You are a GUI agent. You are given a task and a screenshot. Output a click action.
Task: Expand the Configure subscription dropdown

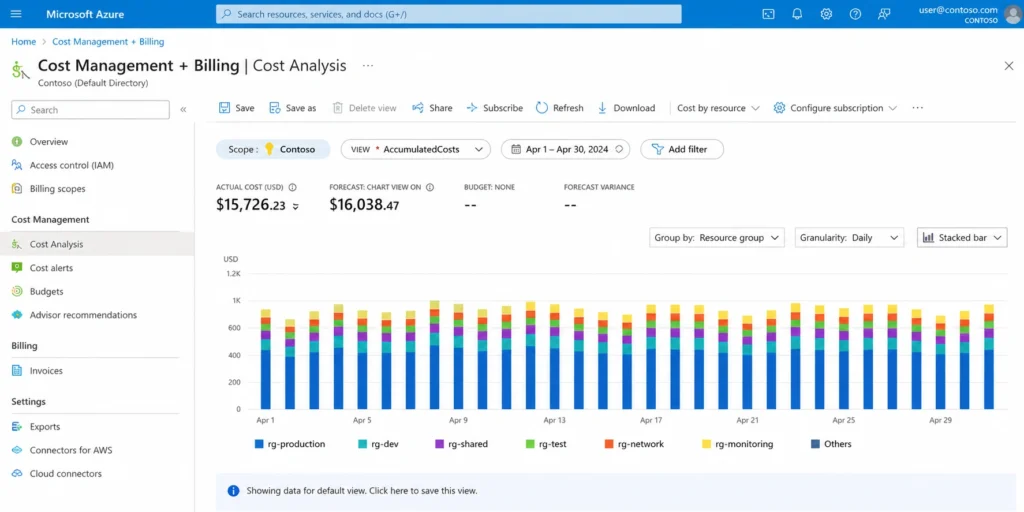point(835,108)
